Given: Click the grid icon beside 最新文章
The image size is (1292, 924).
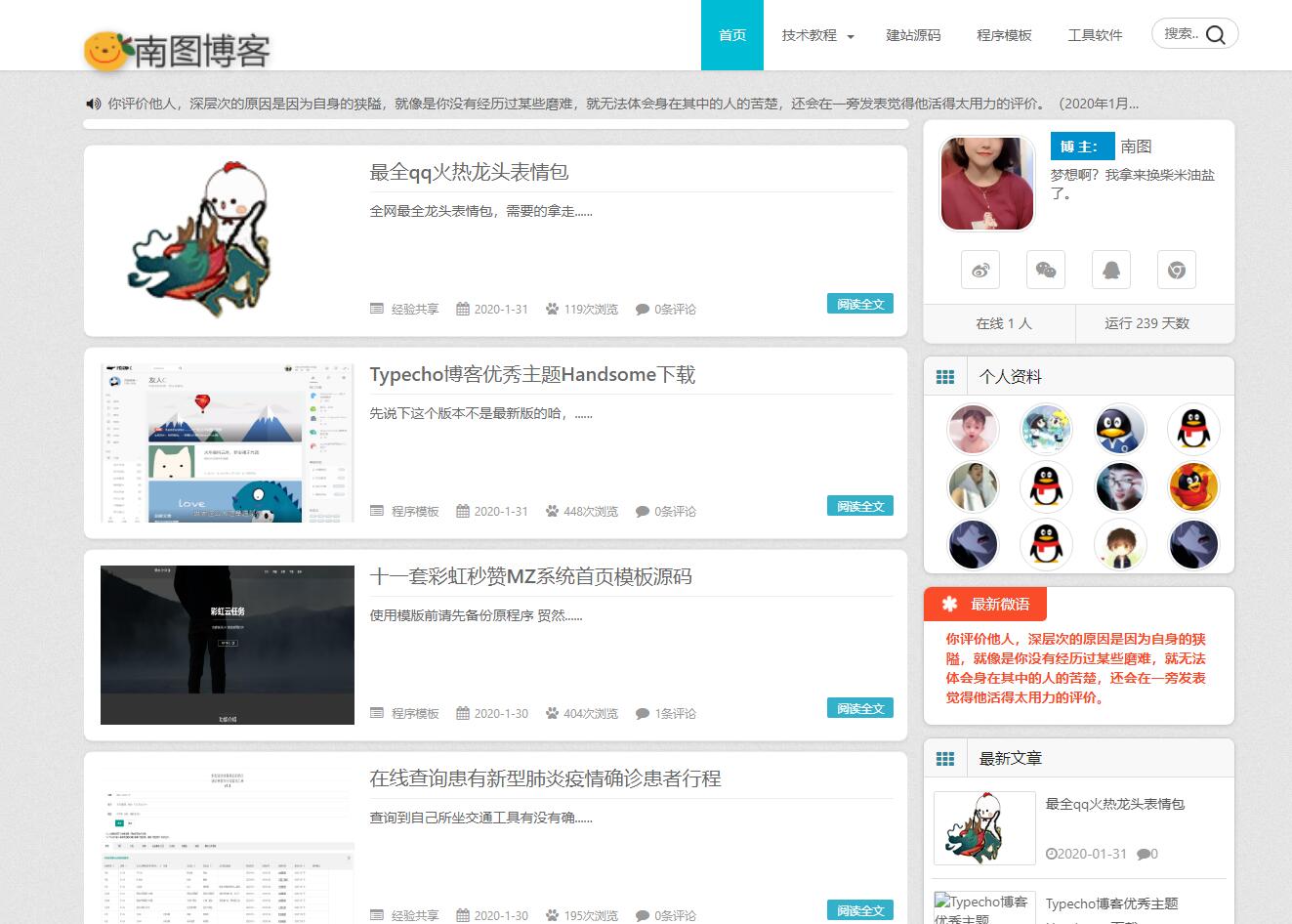Looking at the screenshot, I should (x=945, y=759).
